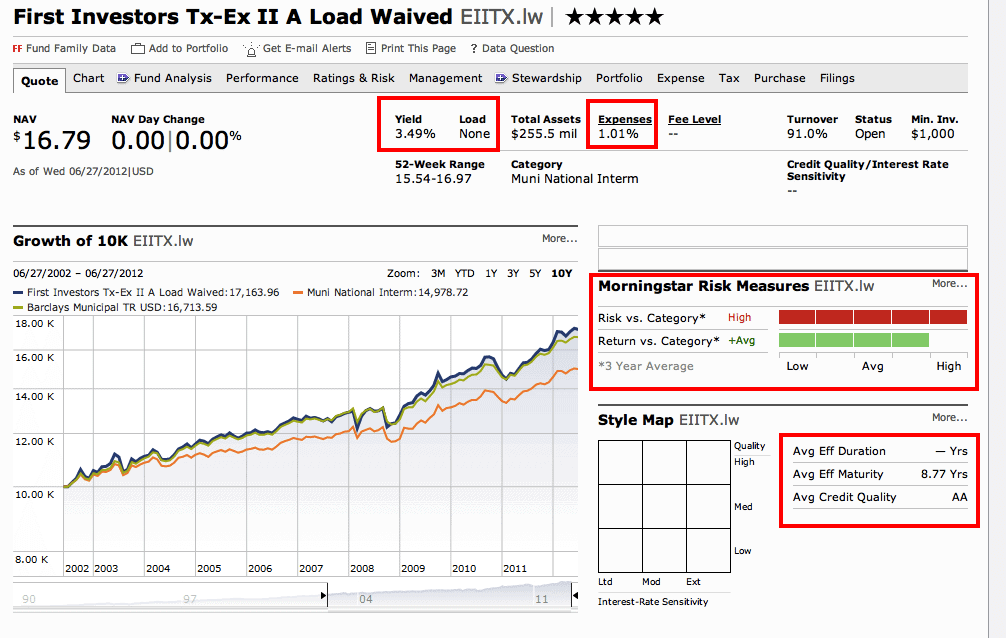Viewport: 1006px width, 638px height.
Task: Set chart zoom to 5Y
Action: pos(535,273)
